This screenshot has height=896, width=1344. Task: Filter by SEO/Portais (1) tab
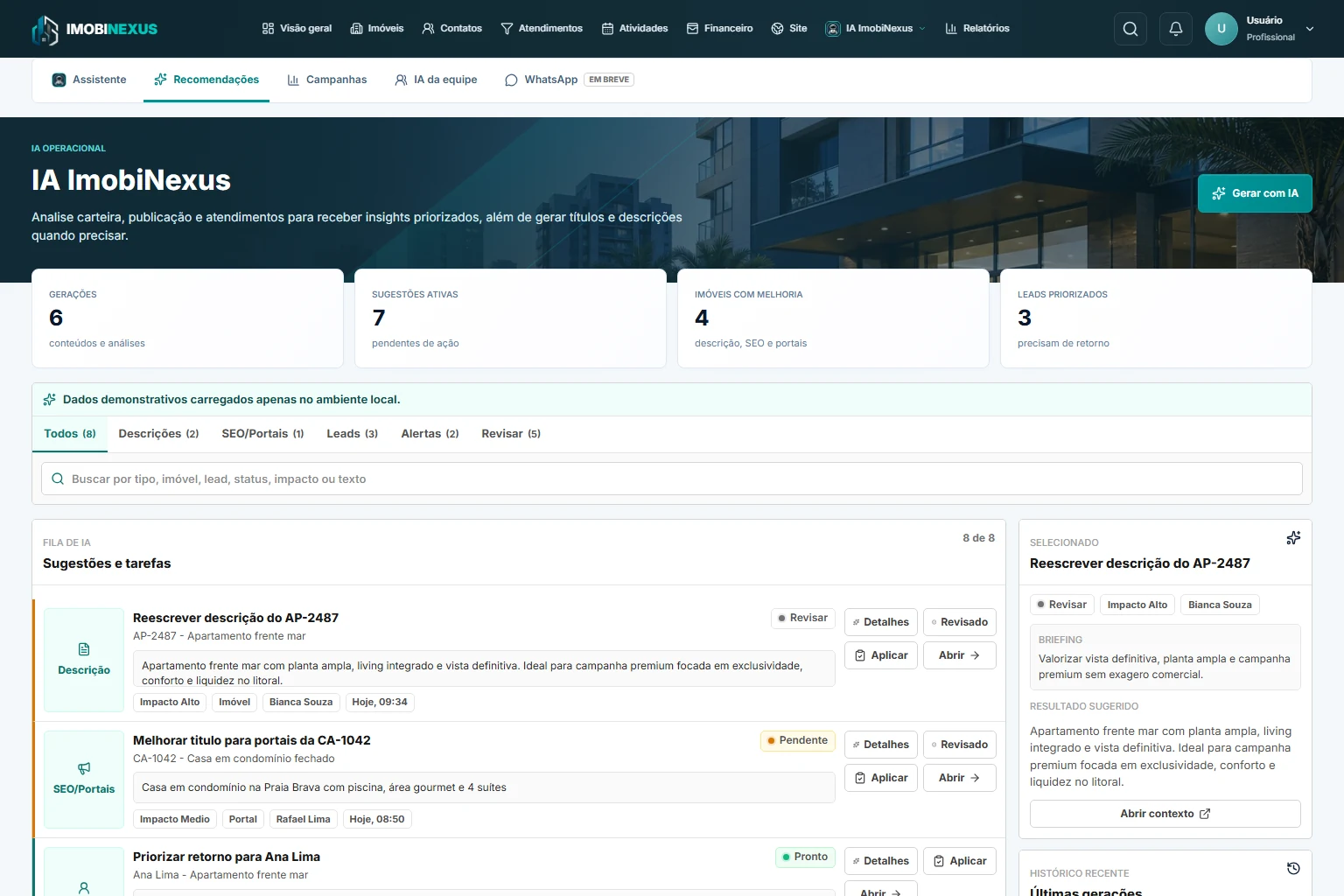tap(262, 434)
